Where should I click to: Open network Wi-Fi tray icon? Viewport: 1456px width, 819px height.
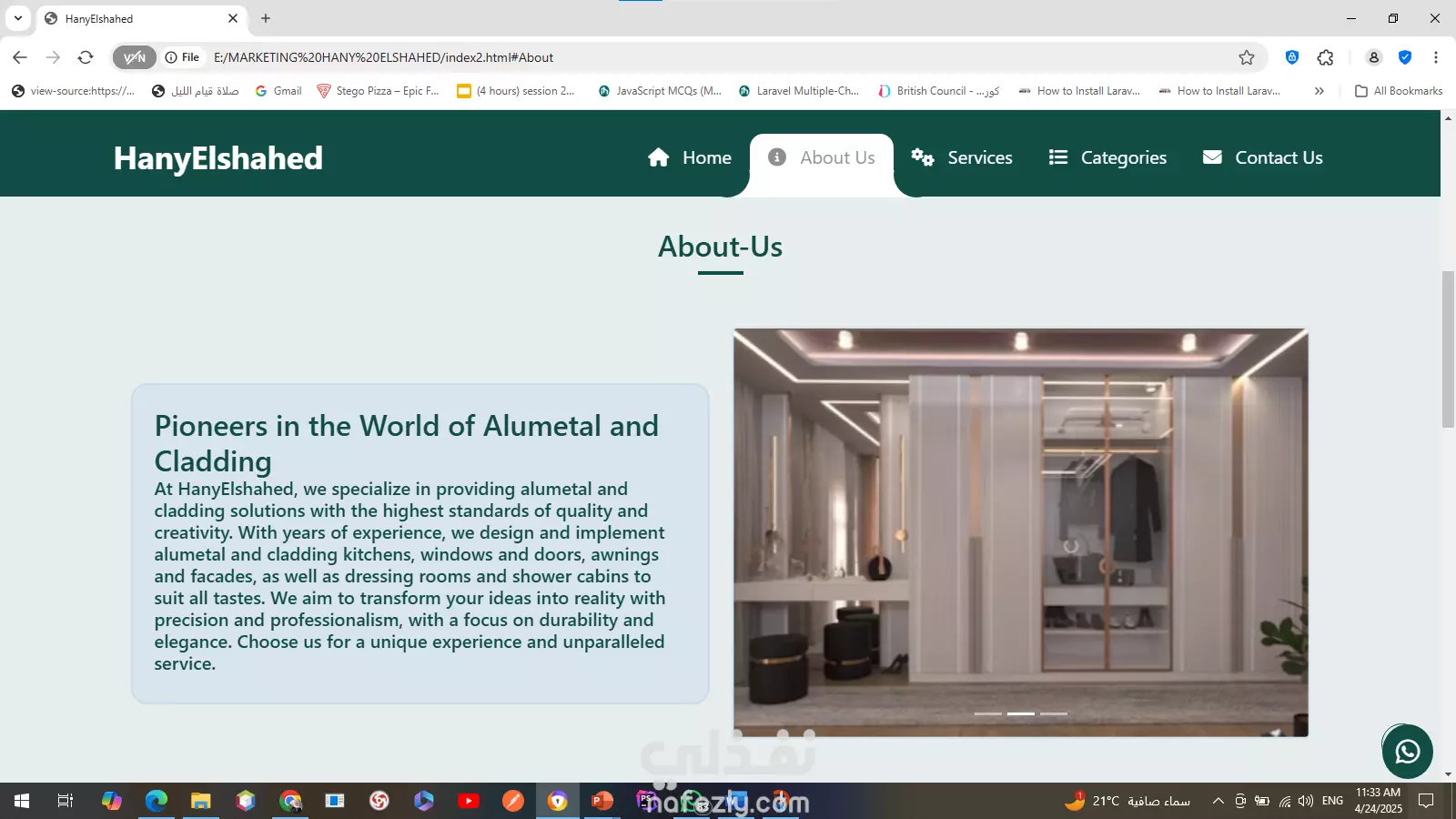point(1284,801)
